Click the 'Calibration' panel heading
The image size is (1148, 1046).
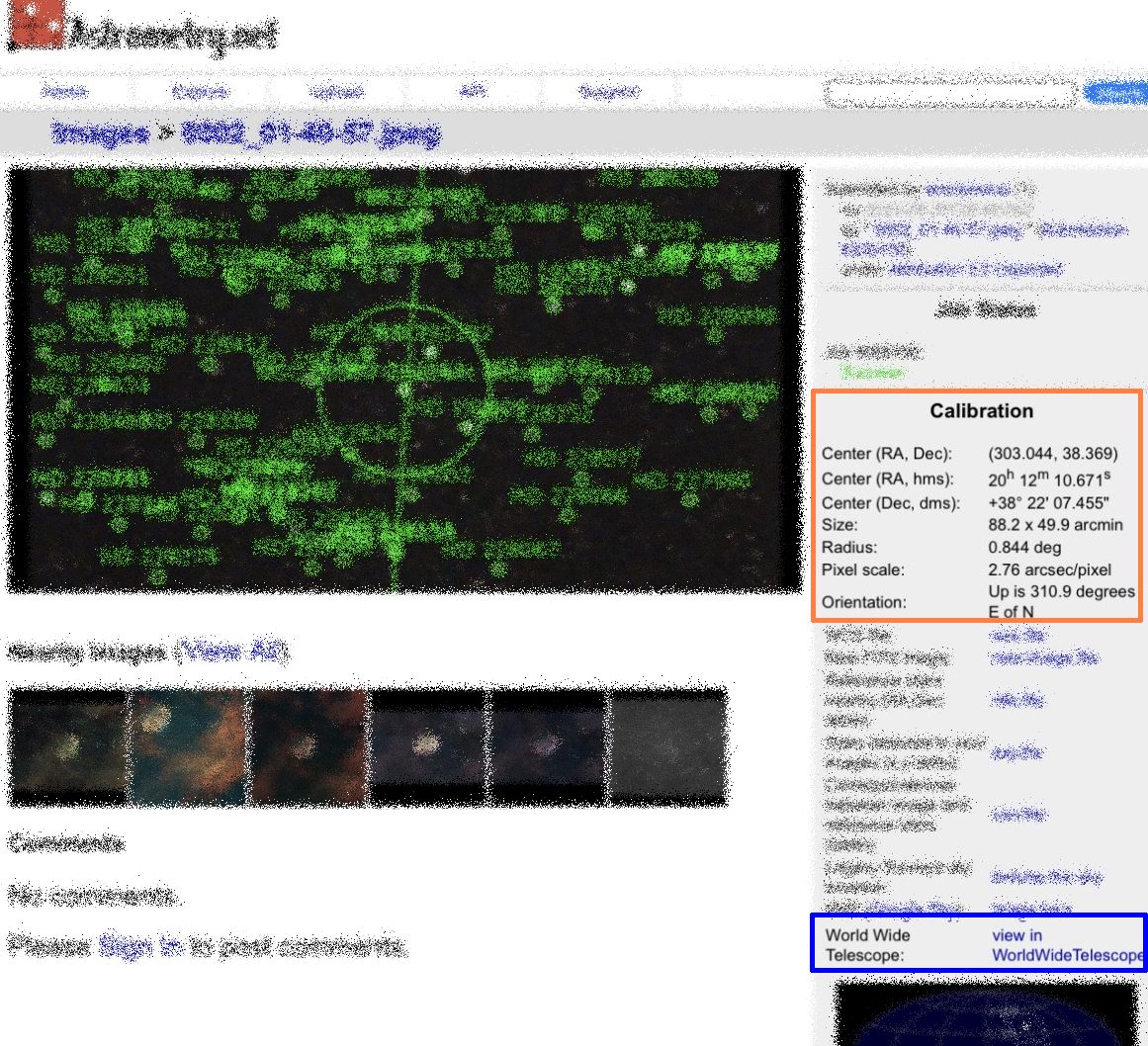981,410
